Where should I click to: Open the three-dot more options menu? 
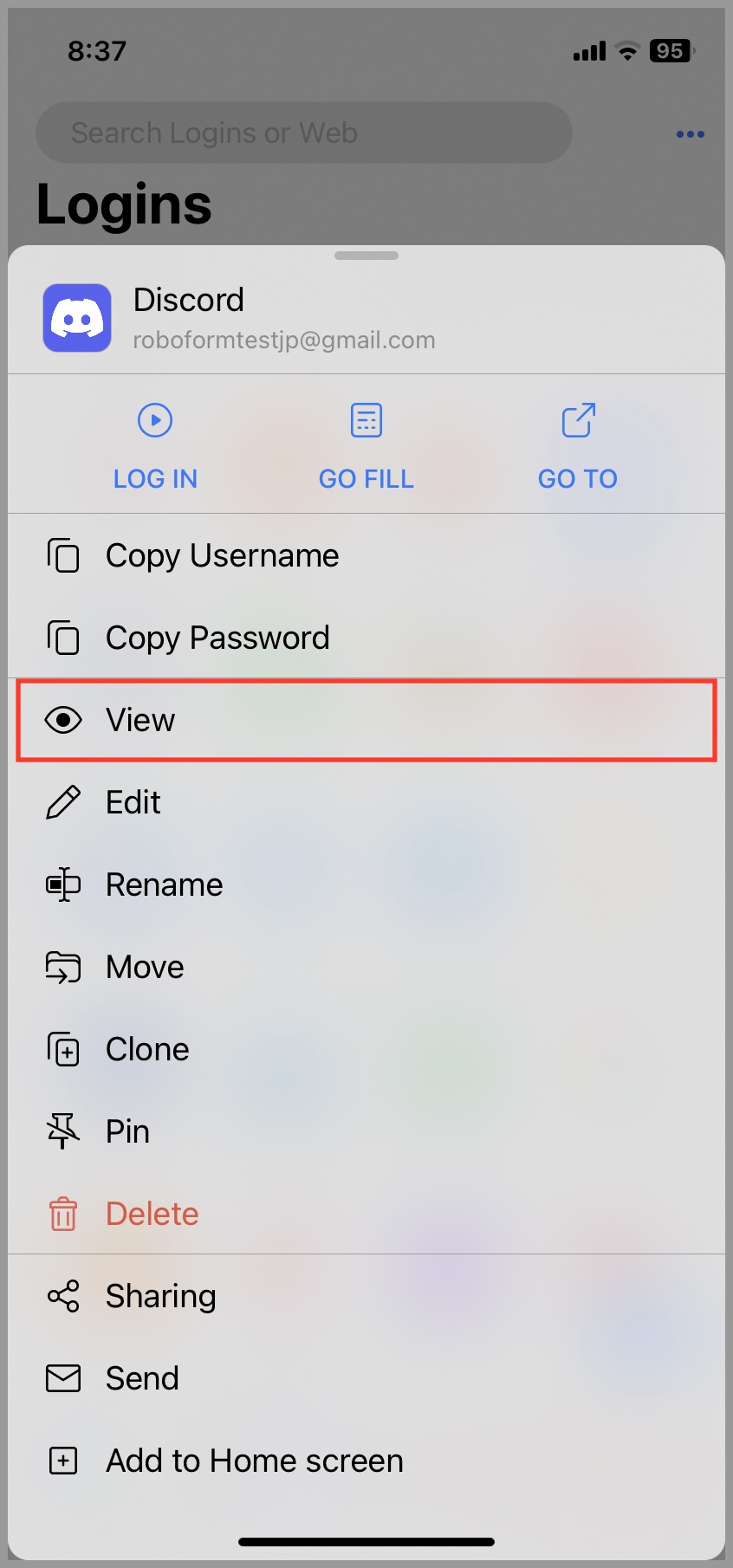click(x=690, y=134)
